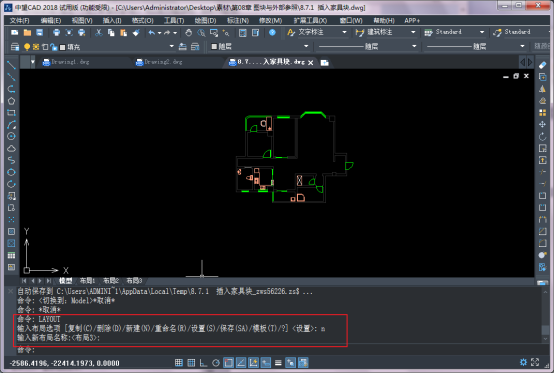Screen dimensions: 554x374
Task: Click the Print icon in toolbar
Action: point(57,33)
